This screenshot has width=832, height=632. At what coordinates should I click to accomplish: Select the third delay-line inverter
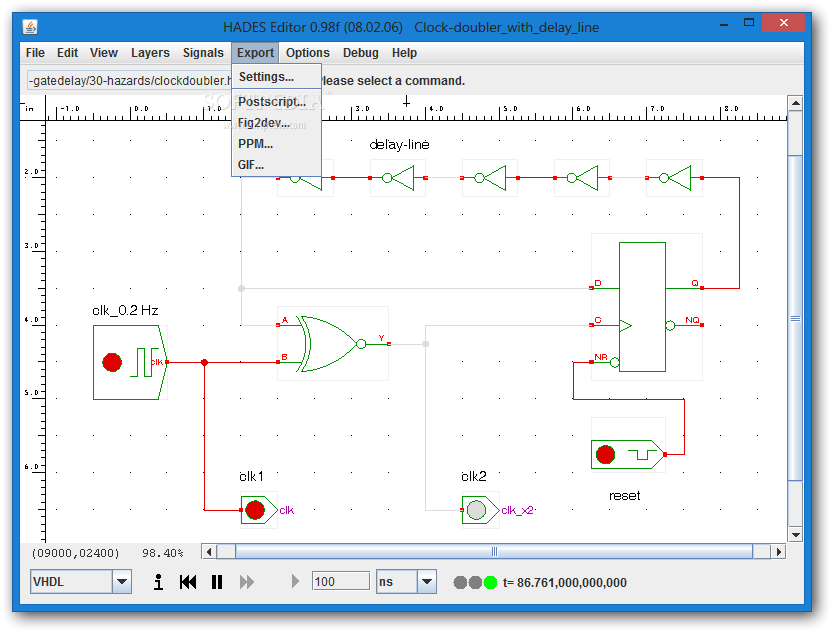coord(490,178)
